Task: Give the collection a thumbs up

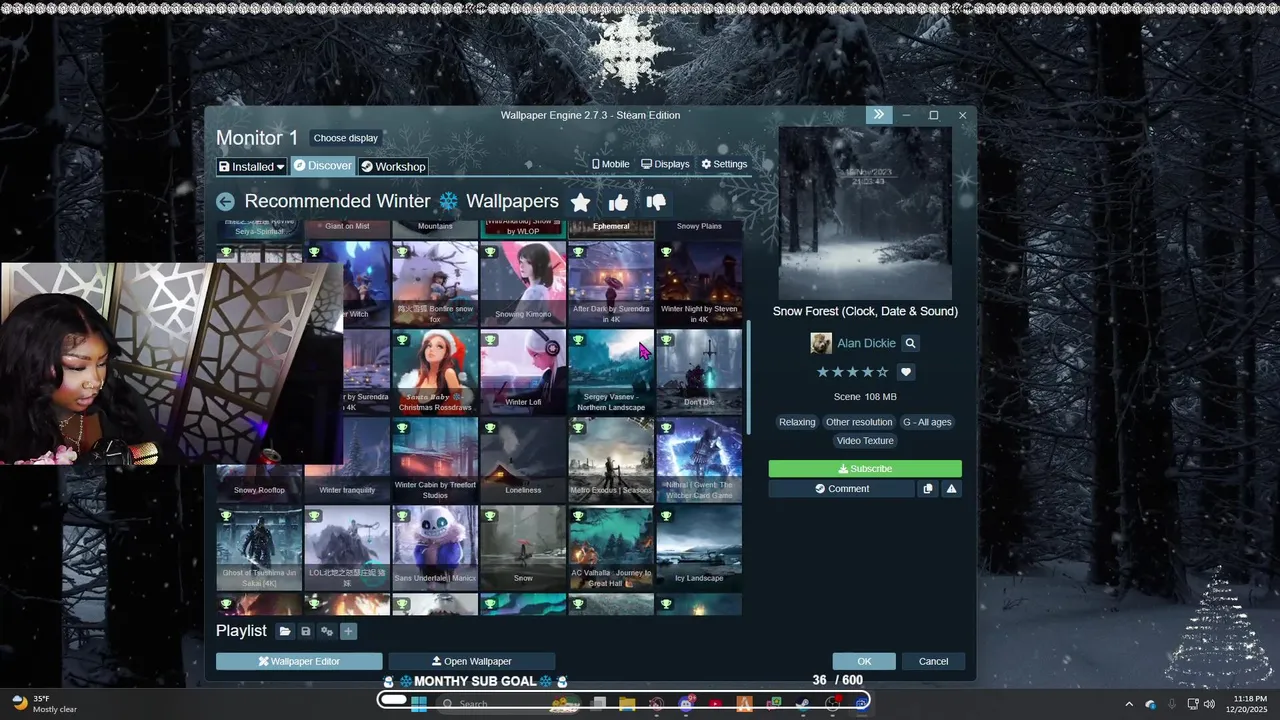Action: (x=618, y=203)
